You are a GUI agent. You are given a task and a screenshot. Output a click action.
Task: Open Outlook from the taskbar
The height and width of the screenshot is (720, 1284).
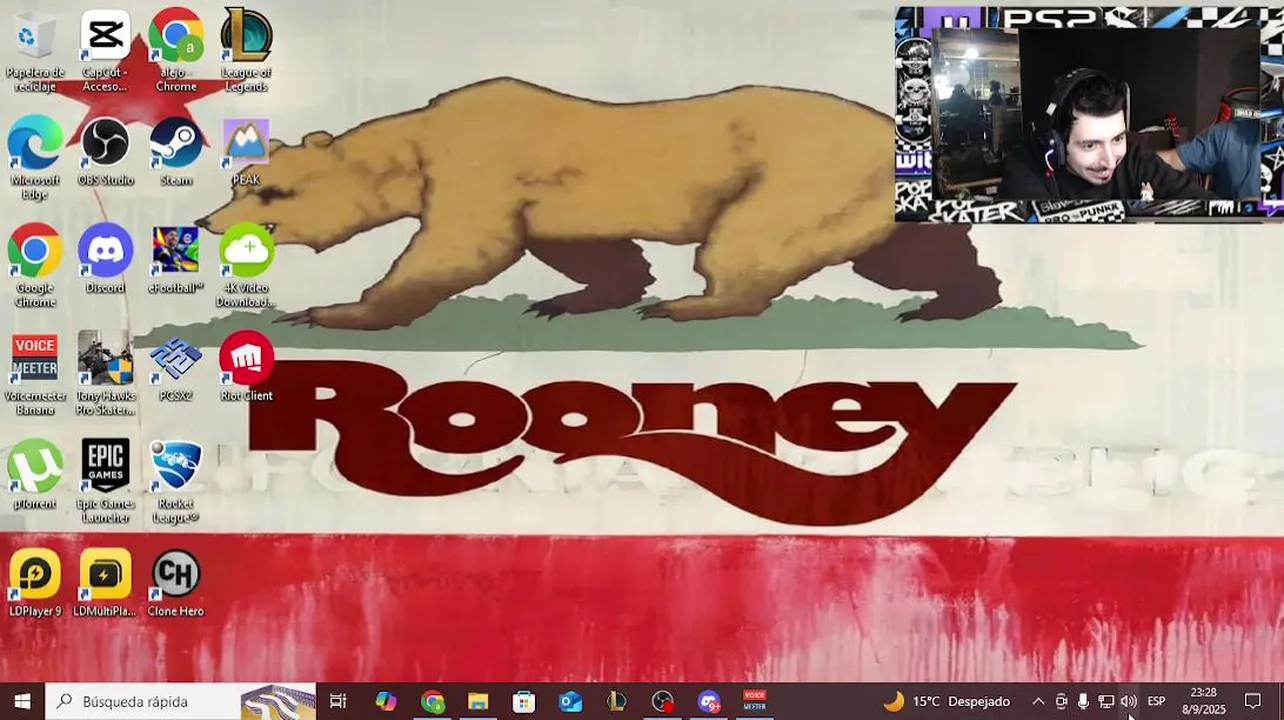(x=570, y=701)
